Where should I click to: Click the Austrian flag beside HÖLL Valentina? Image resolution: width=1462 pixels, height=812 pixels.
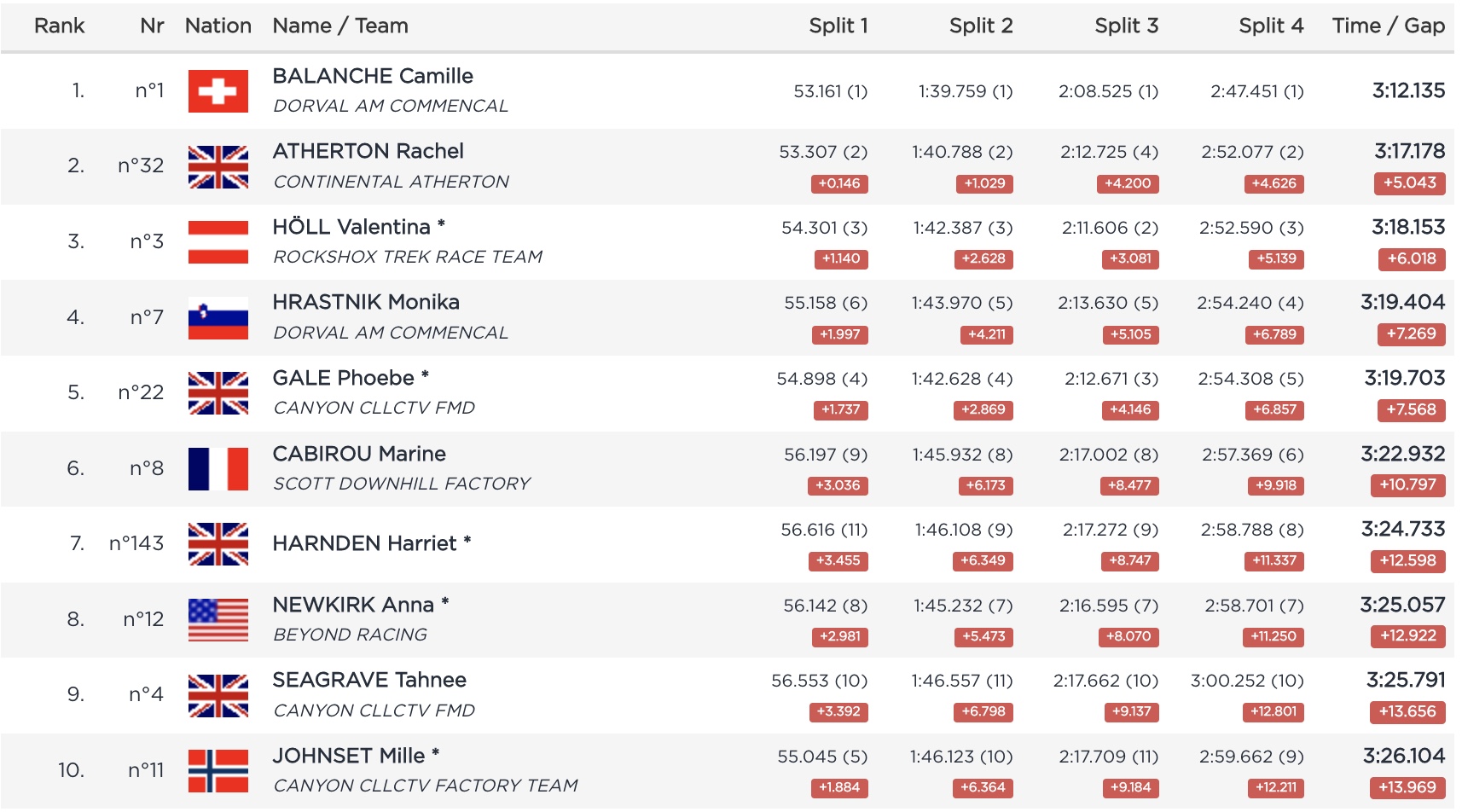[218, 241]
